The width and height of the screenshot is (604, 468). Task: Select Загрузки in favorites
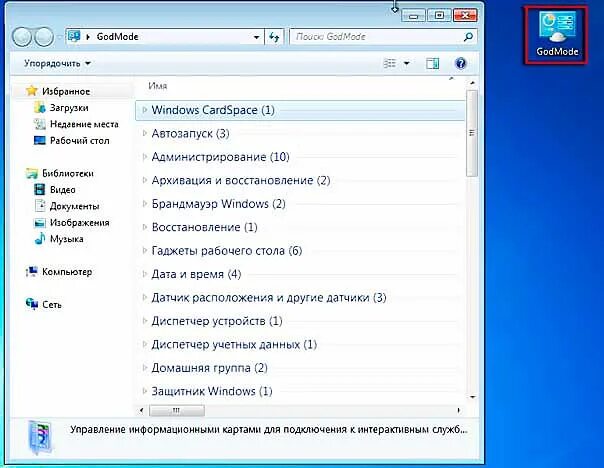[x=69, y=108]
